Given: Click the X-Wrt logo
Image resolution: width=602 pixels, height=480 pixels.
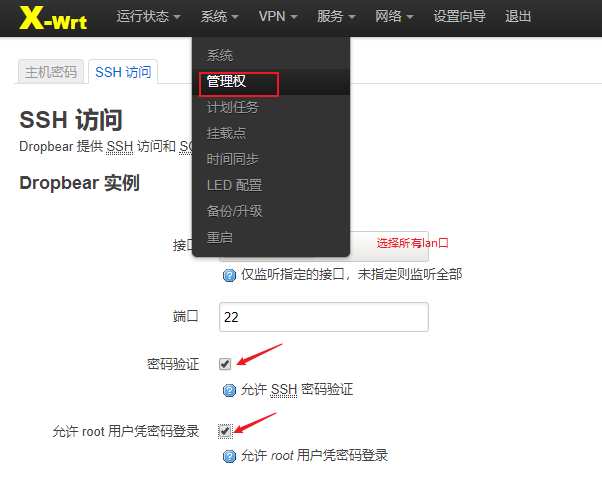Looking at the screenshot, I should tap(53, 18).
